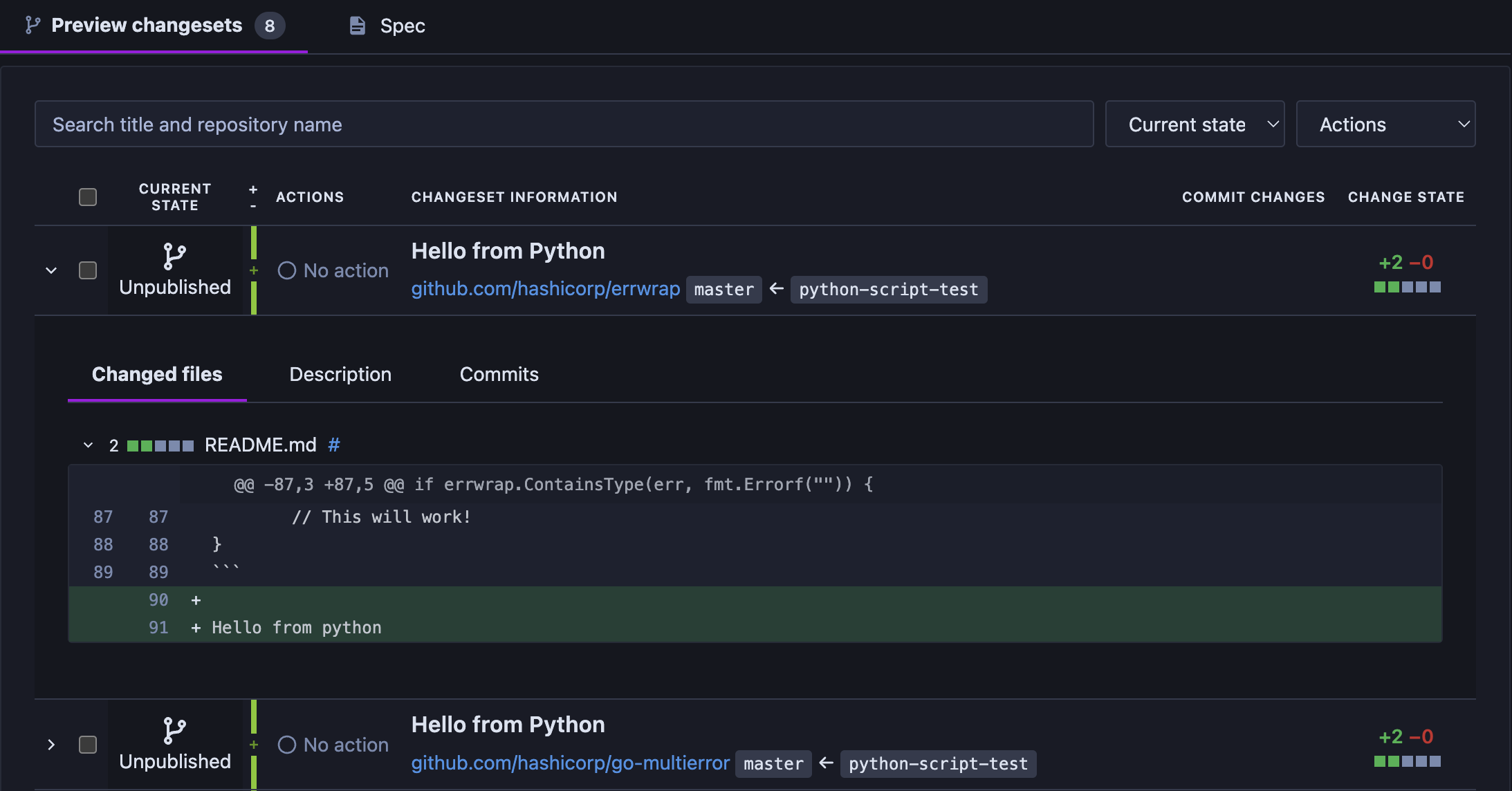Click the No action circle icon for errwrap
The height and width of the screenshot is (791, 1512).
(287, 270)
